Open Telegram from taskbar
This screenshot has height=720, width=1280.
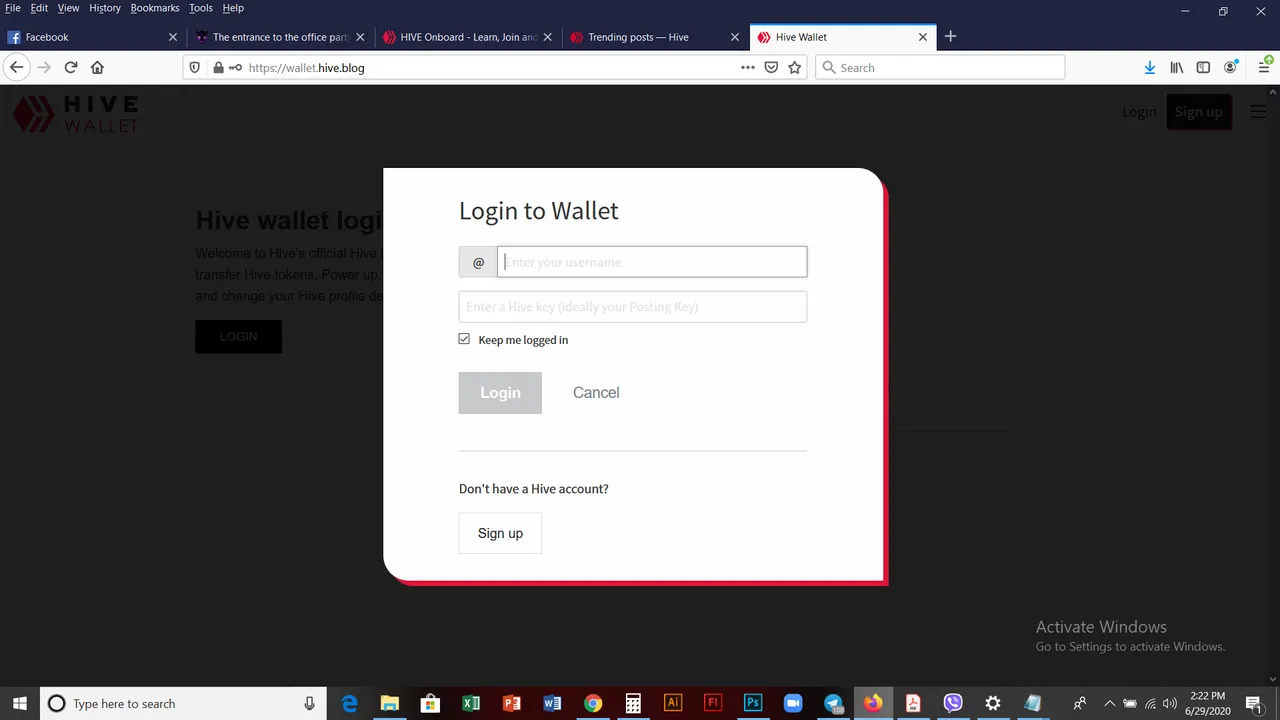coord(833,703)
